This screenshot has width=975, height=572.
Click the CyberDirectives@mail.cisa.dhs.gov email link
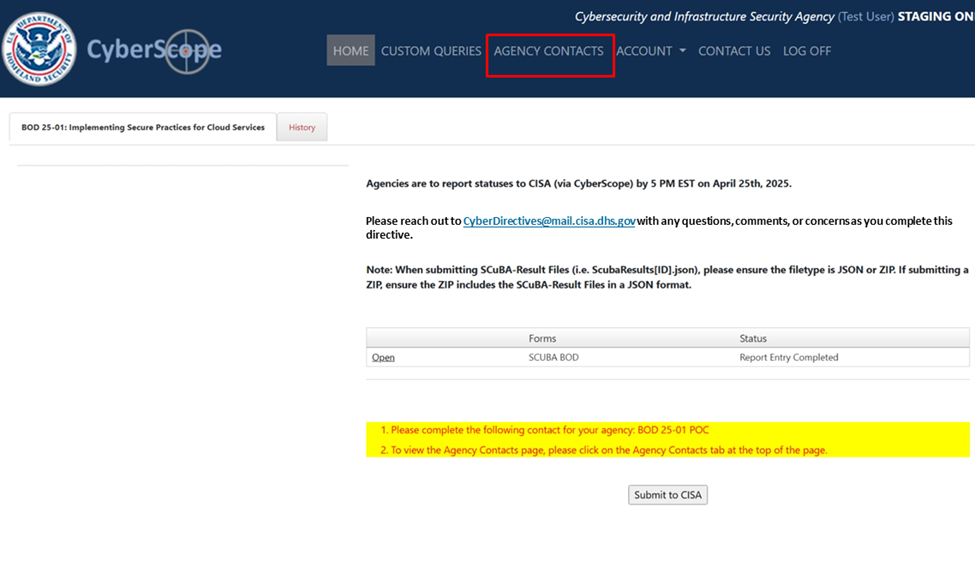[549, 221]
